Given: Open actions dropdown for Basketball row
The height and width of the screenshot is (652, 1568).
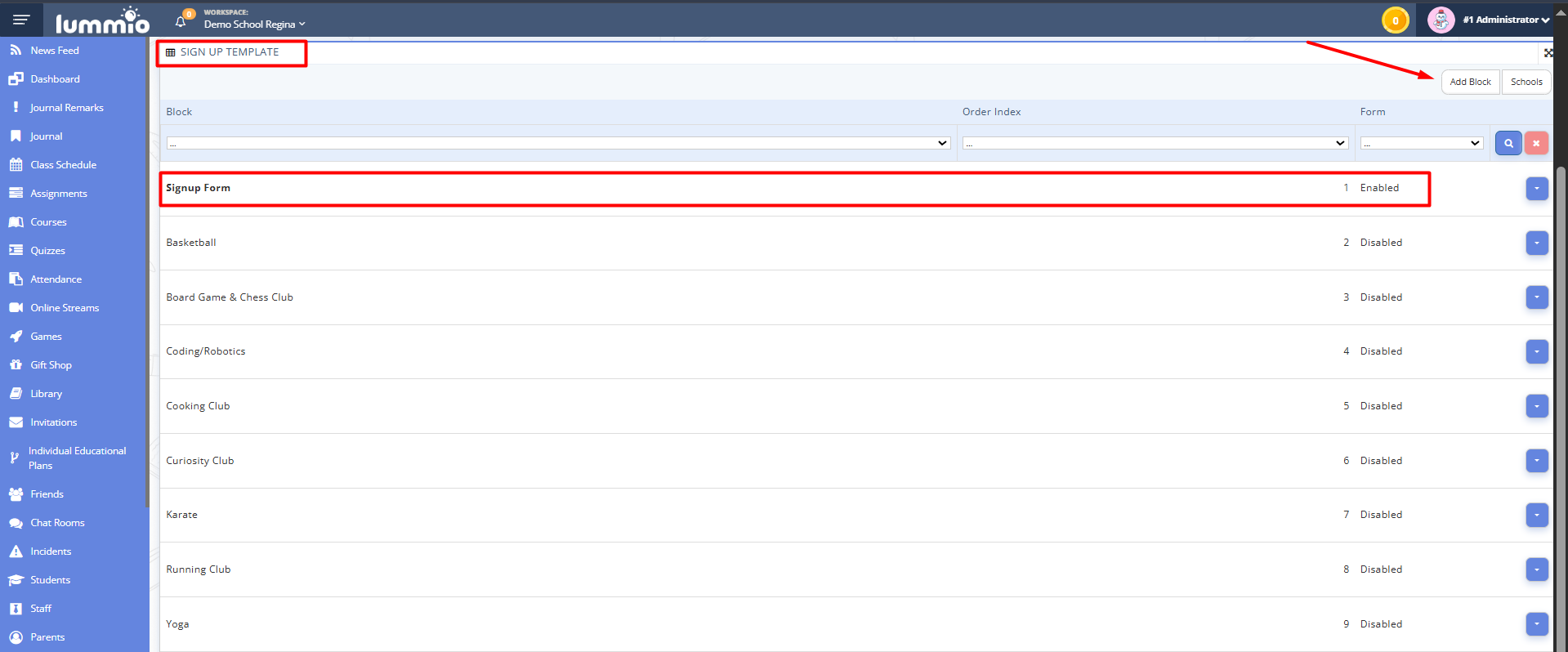Looking at the screenshot, I should (x=1537, y=243).
